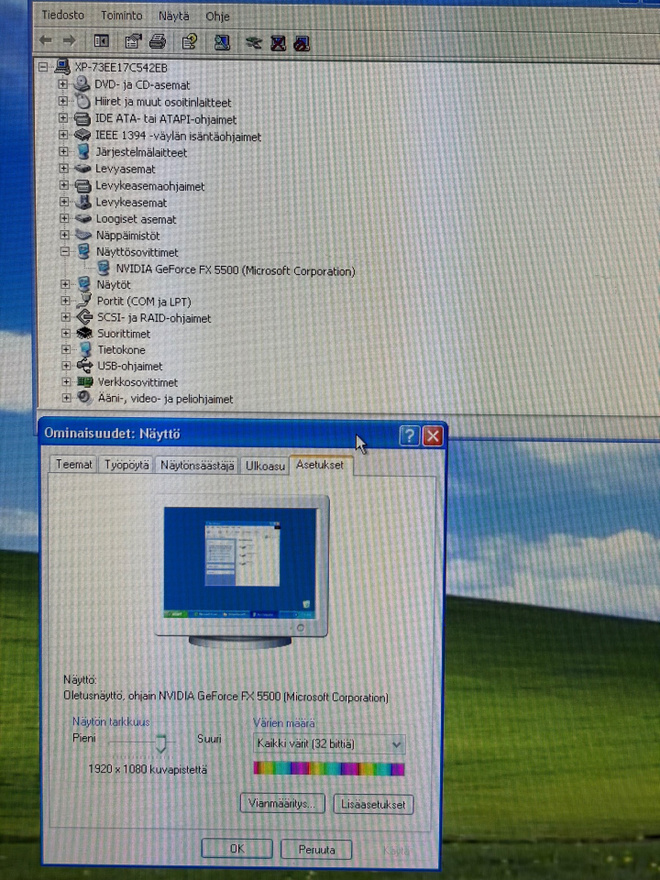Click the IDE ATA- tai ATAPI-ohjaimet icon
This screenshot has width=660, height=880.
[x=82, y=119]
